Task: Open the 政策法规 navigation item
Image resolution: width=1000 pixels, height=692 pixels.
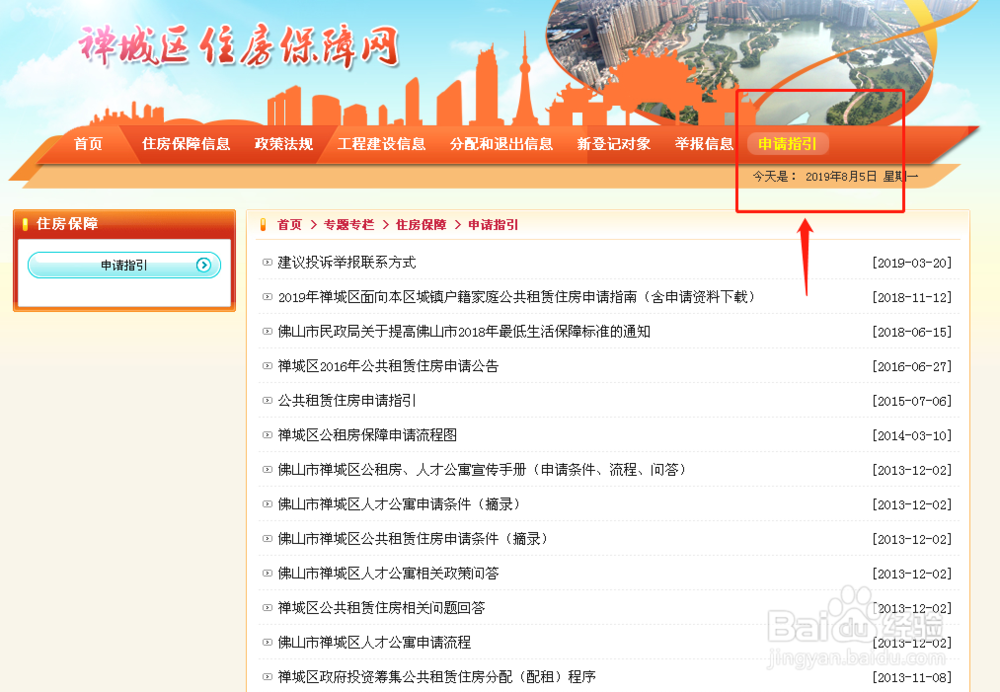Action: [285, 143]
